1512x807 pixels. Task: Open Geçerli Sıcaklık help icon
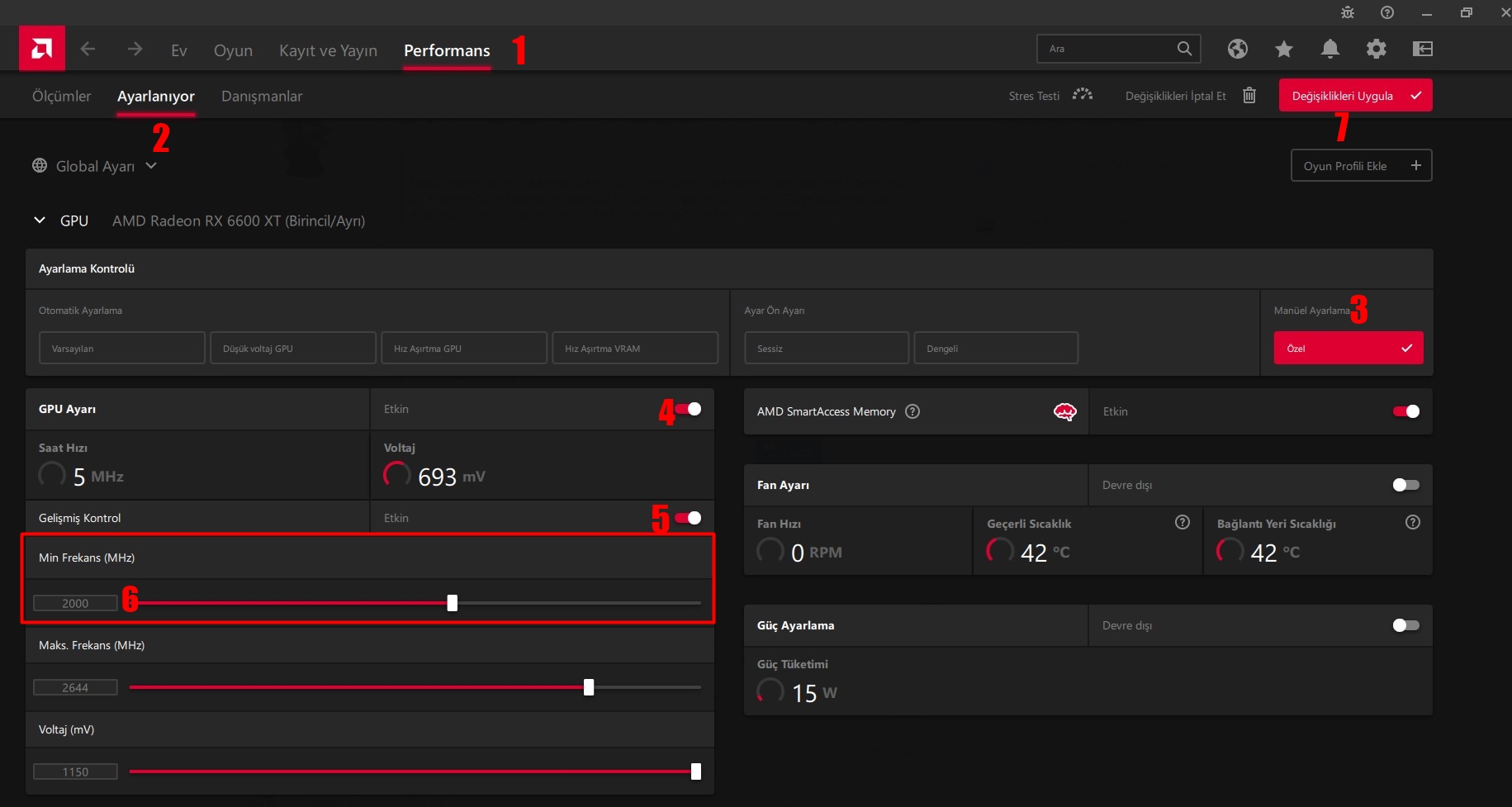point(1183,522)
